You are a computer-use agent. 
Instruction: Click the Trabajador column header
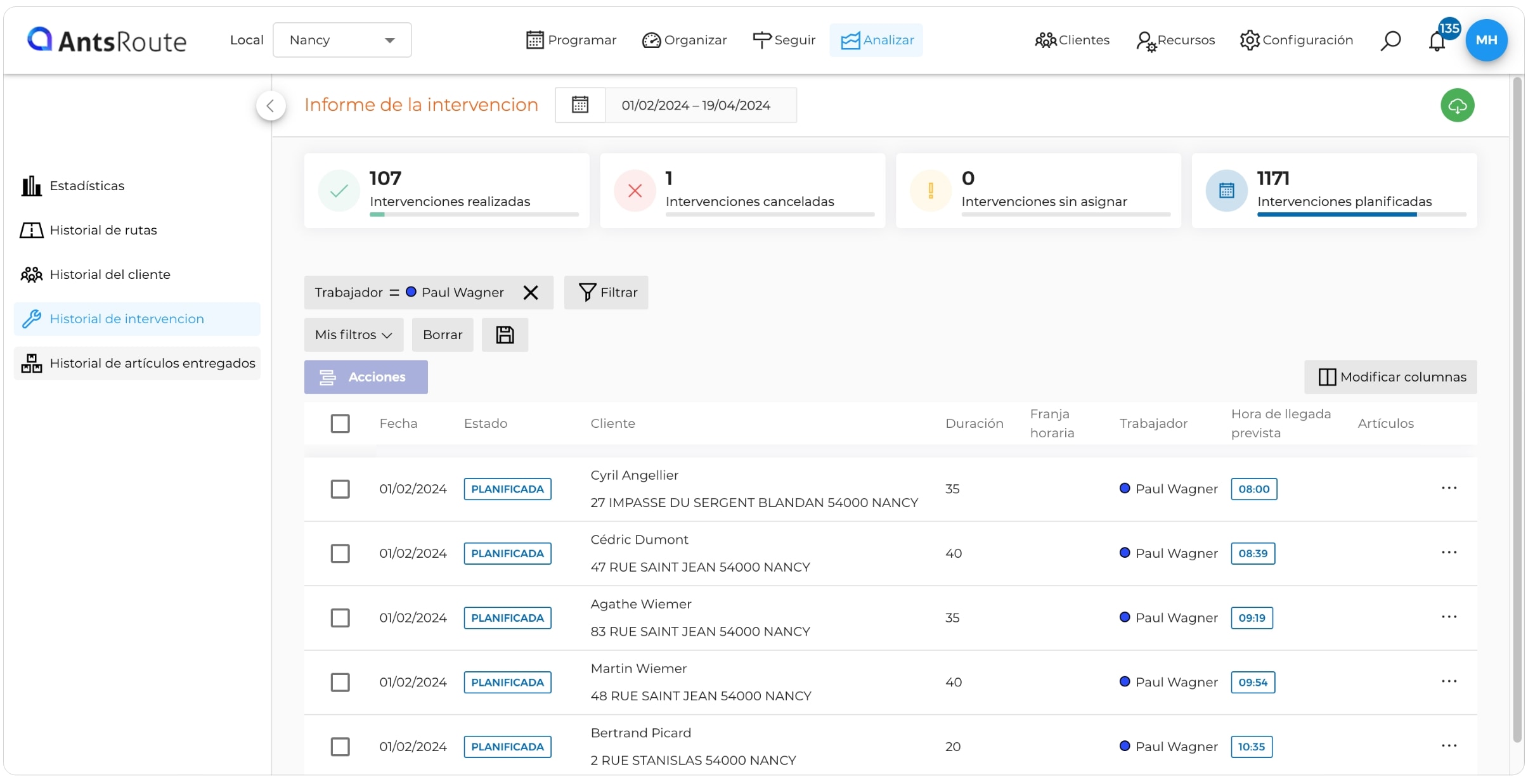tap(1153, 423)
